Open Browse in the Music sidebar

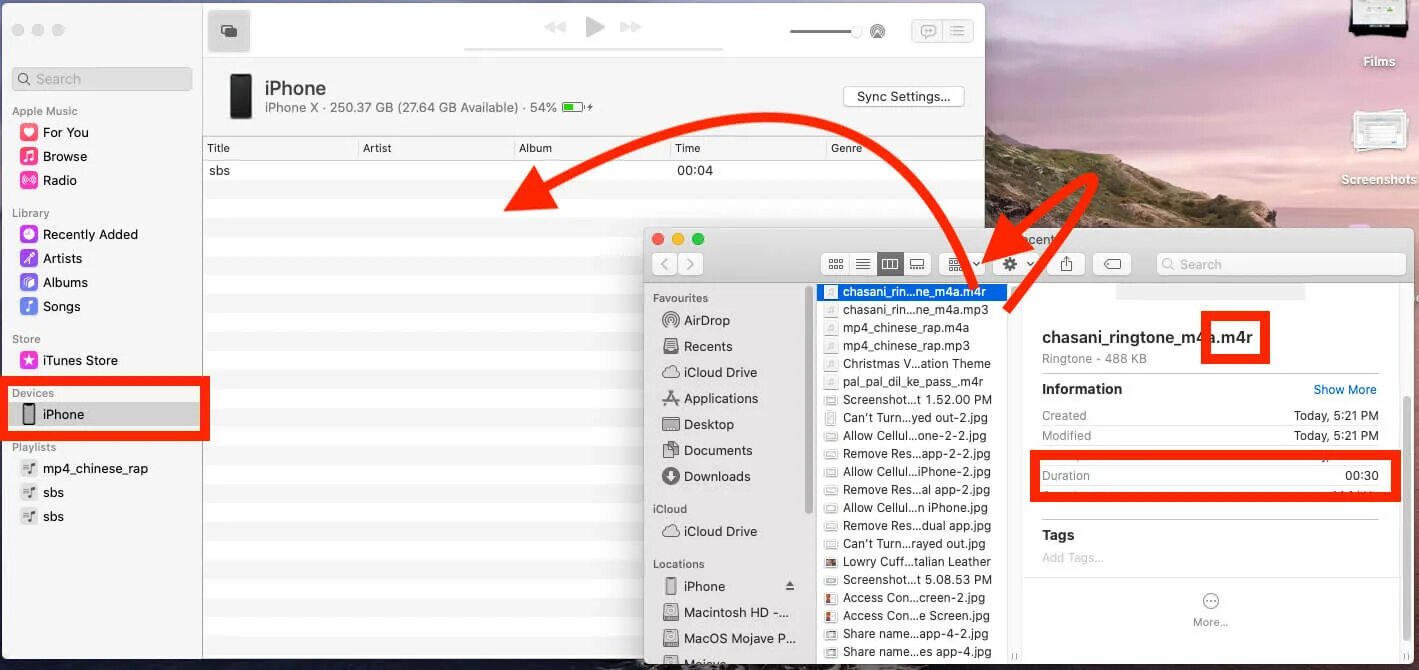[x=65, y=156]
